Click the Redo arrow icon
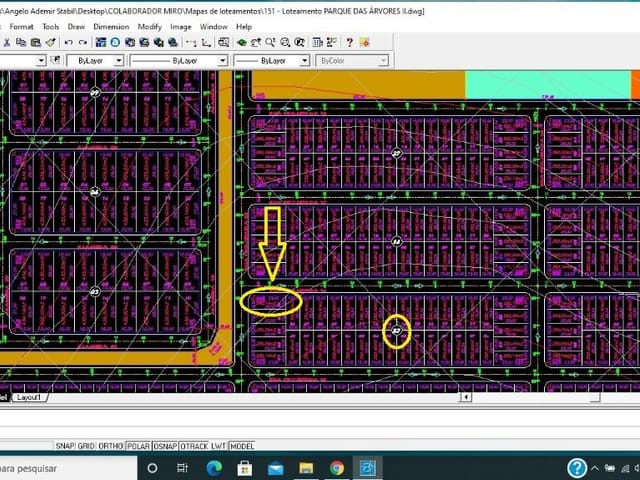 tap(83, 42)
